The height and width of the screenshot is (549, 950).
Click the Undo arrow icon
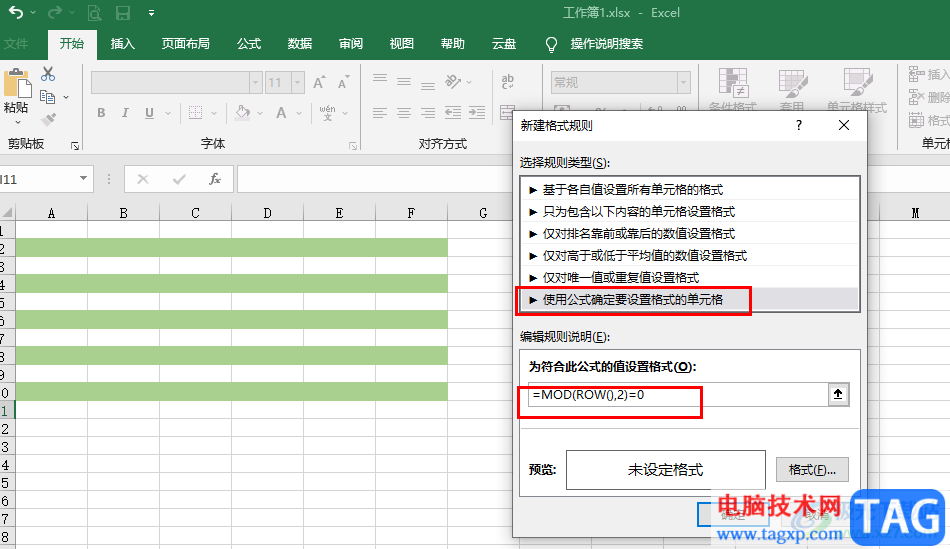click(16, 12)
